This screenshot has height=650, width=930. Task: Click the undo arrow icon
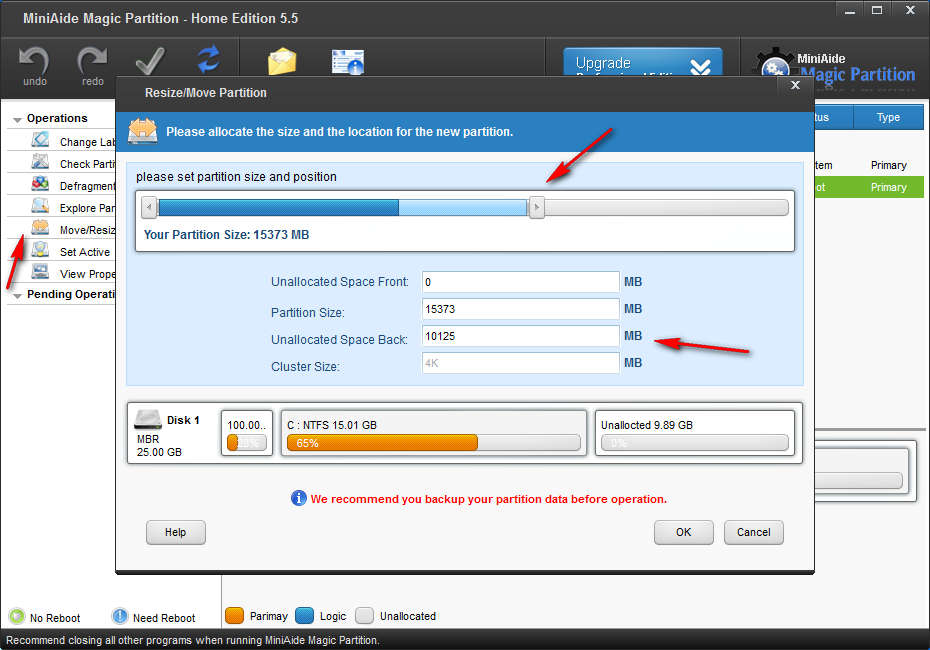[x=34, y=60]
